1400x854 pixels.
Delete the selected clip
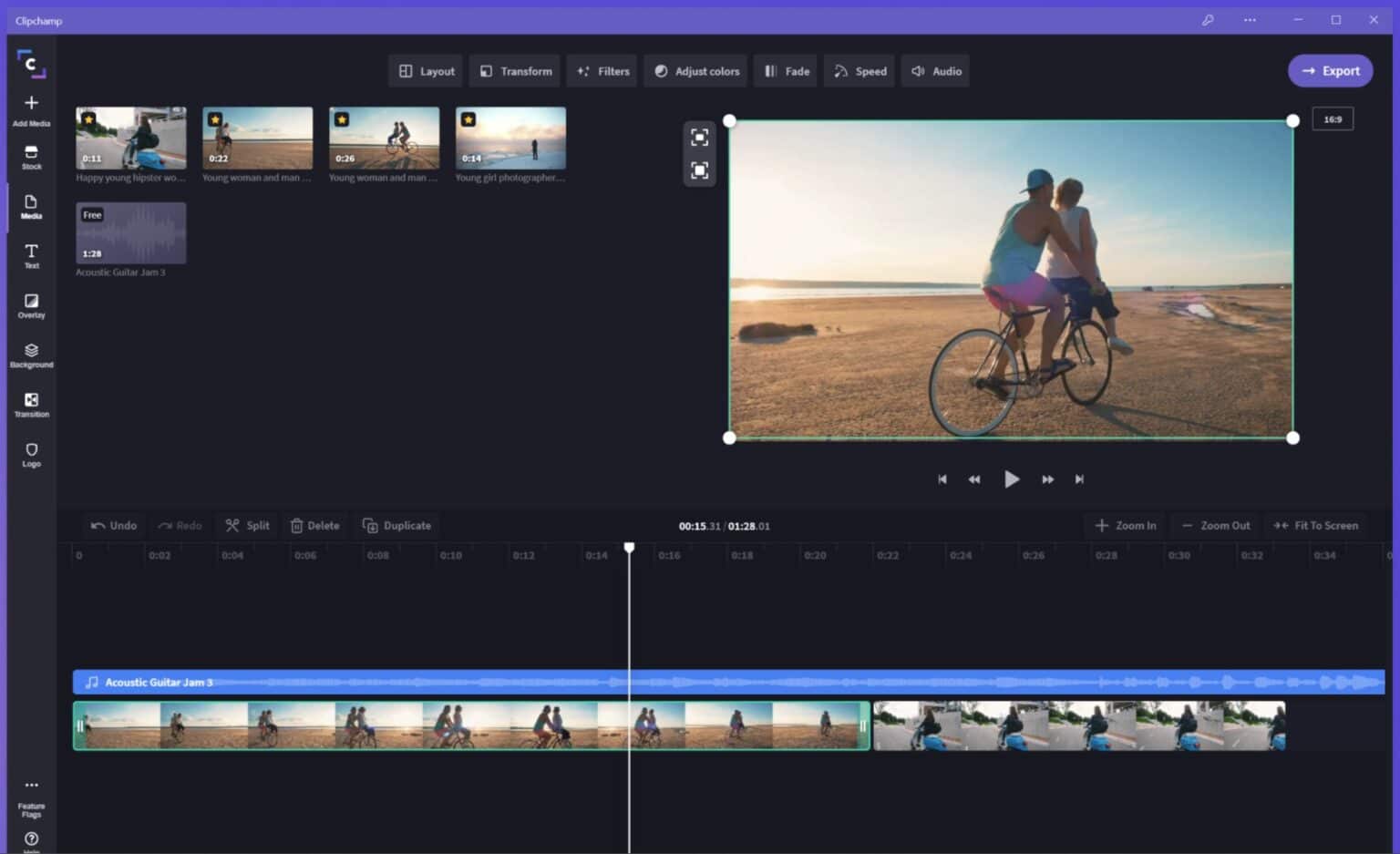[314, 526]
